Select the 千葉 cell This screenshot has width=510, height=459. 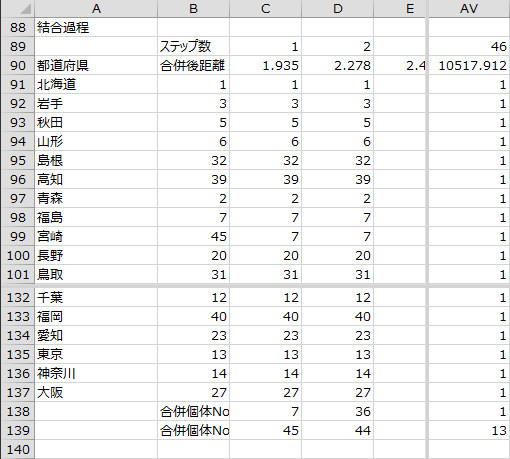(x=96, y=297)
